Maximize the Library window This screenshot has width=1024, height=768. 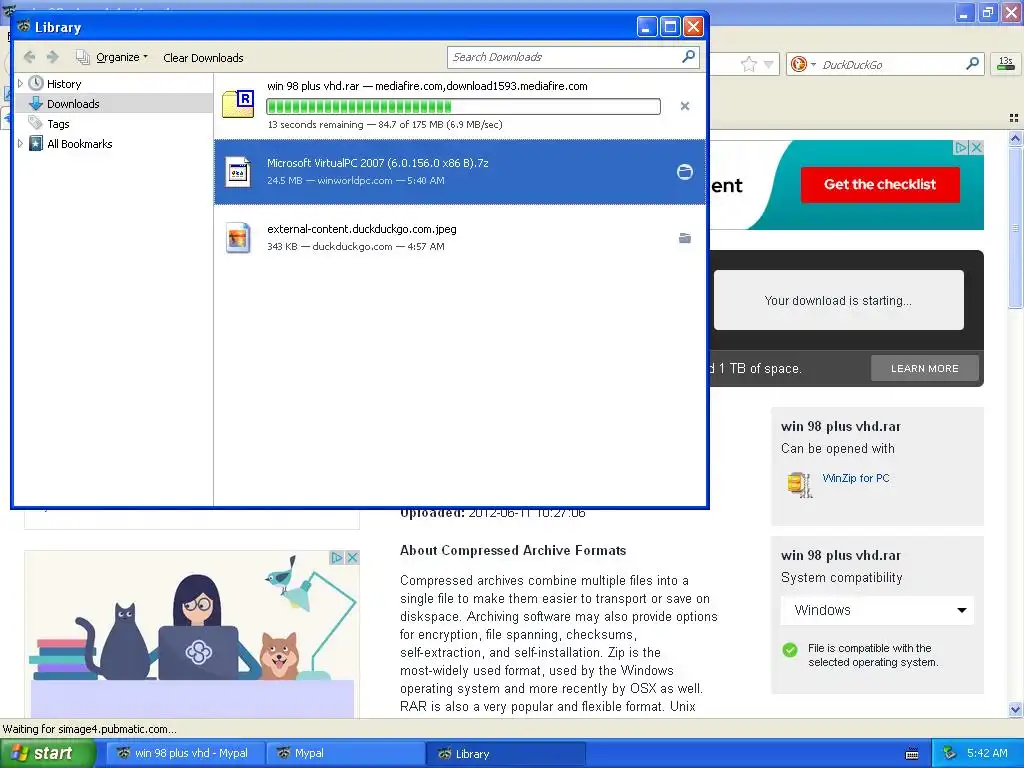670,27
